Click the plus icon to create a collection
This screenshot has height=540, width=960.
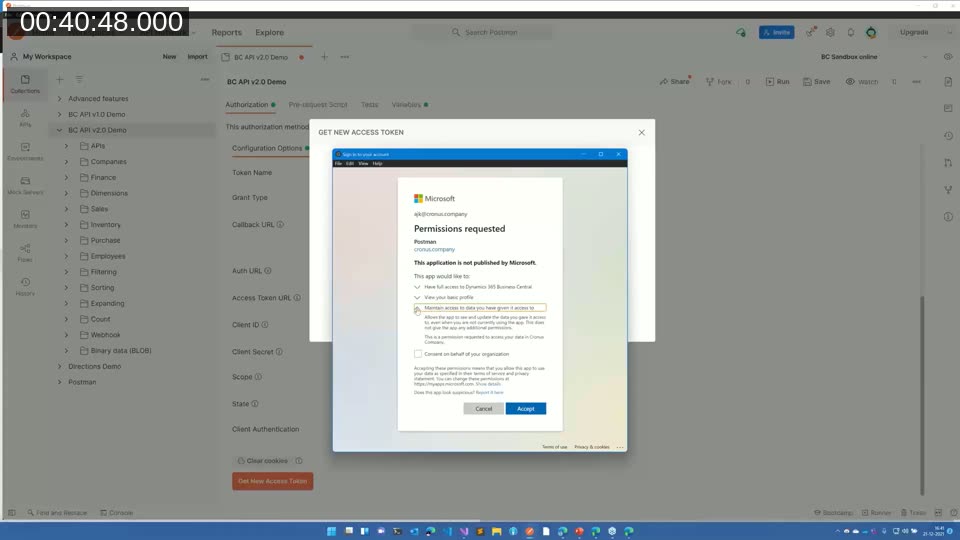click(x=59, y=80)
